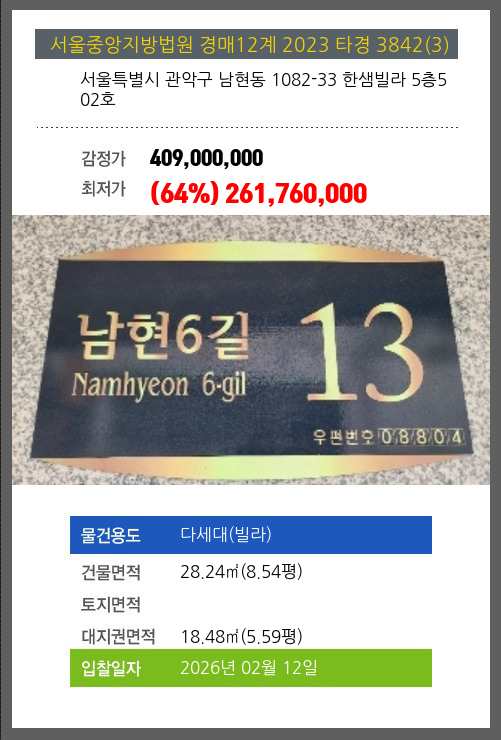
Task: Select the 물건용도 blue row
Action: click(x=250, y=535)
